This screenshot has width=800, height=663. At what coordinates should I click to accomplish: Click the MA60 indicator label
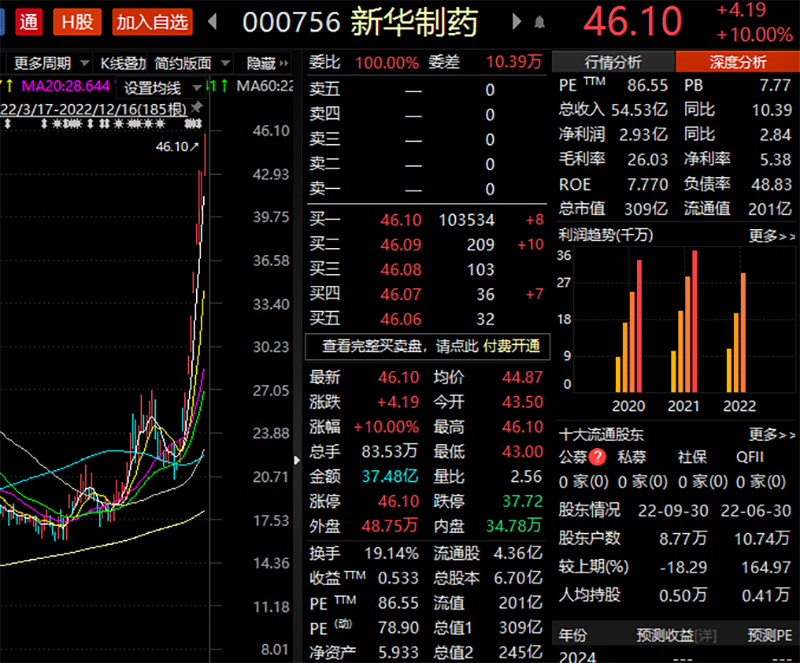coord(265,86)
